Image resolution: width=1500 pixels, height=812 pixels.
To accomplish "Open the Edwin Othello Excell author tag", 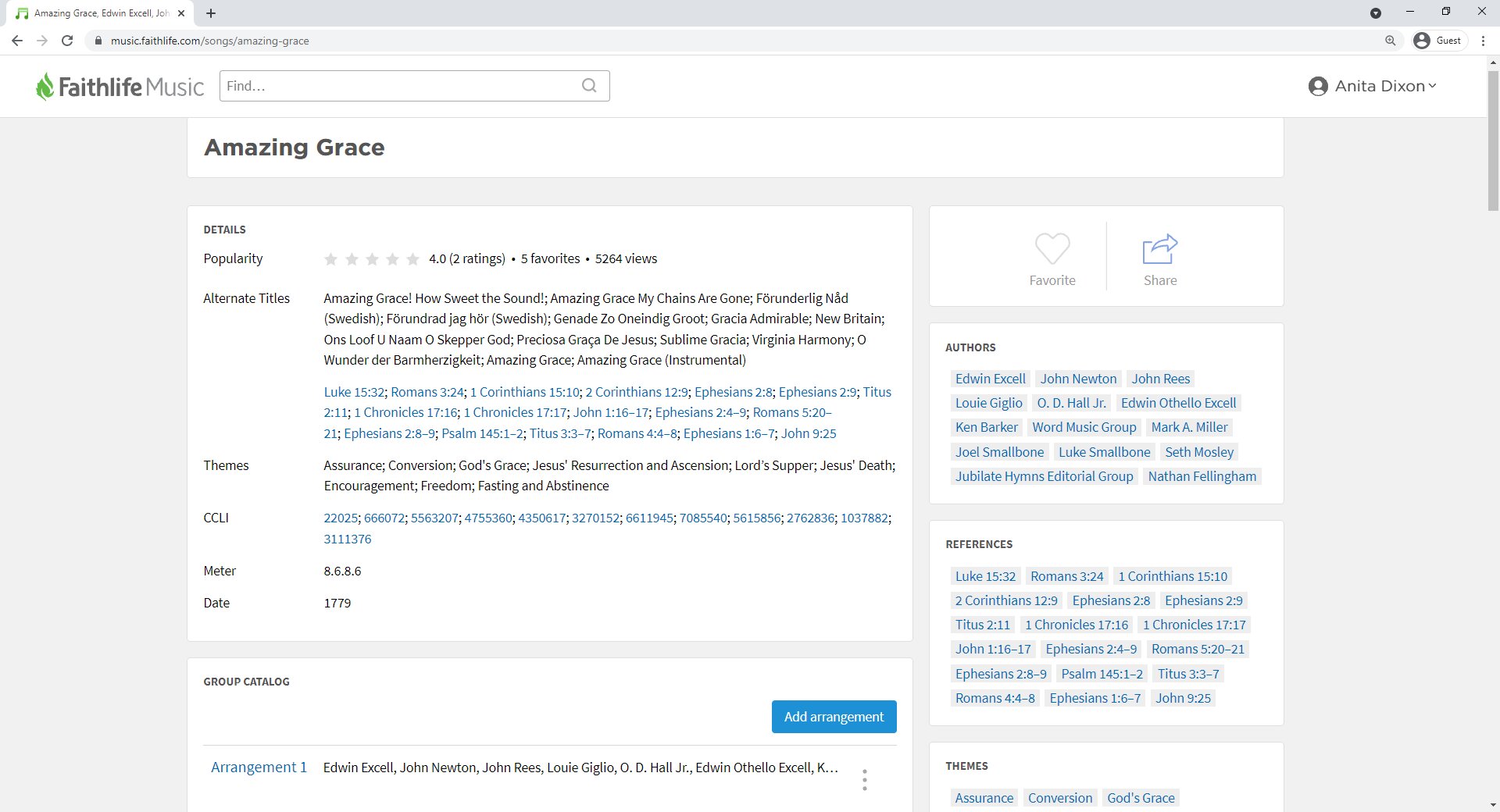I will pyautogui.click(x=1178, y=403).
